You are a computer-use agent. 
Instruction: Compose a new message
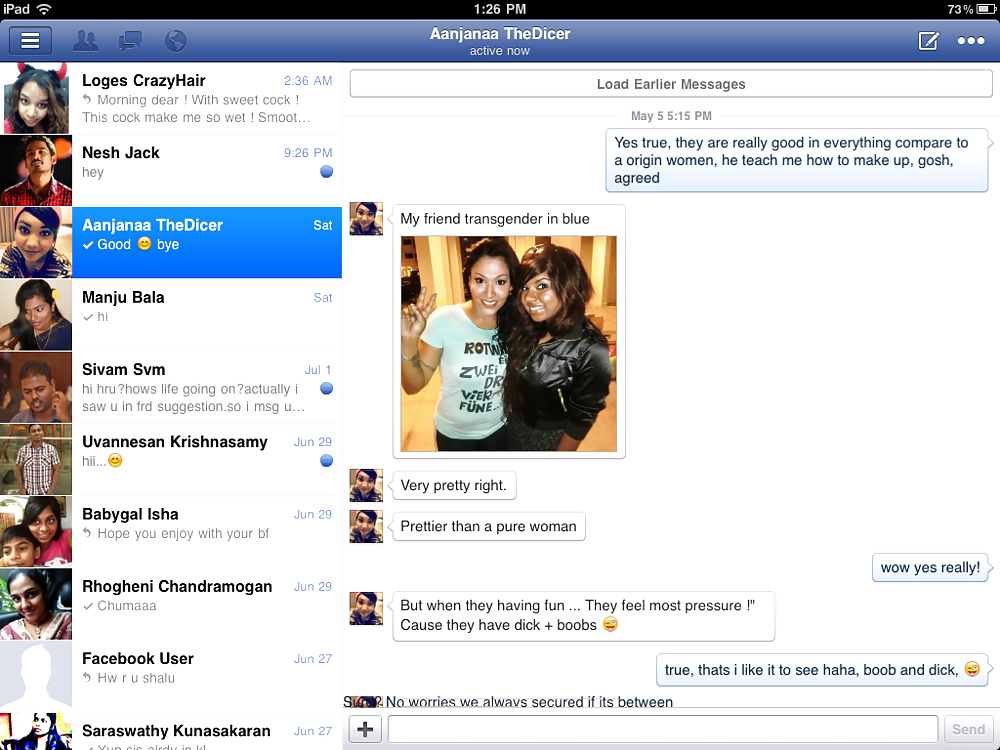tap(929, 41)
